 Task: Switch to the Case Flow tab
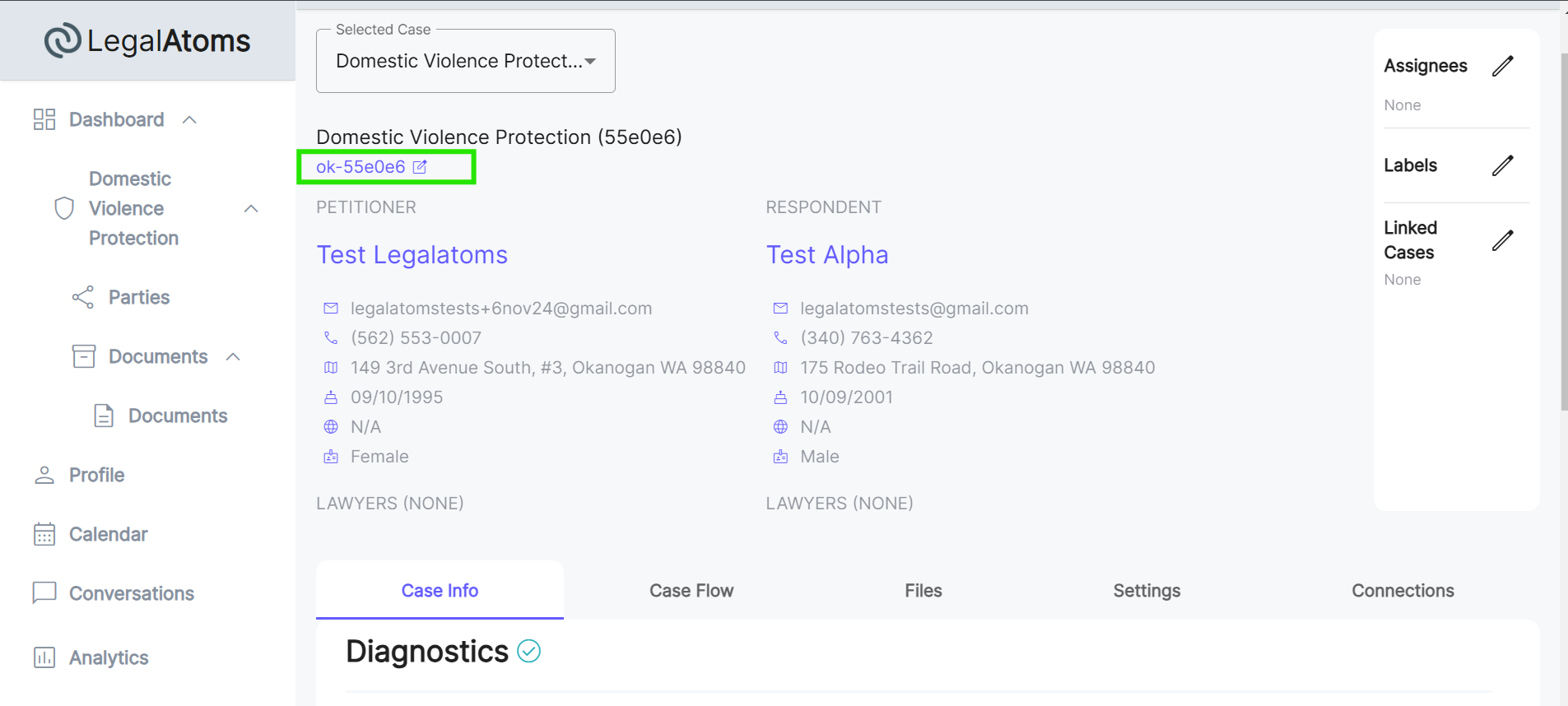(x=691, y=591)
